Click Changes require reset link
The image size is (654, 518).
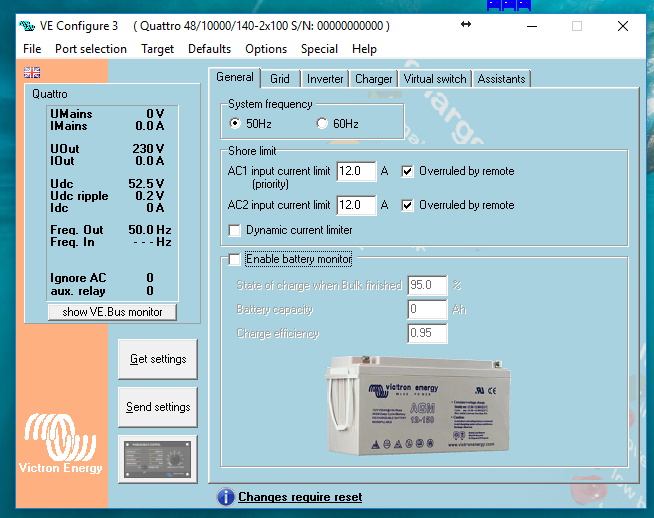(x=300, y=497)
